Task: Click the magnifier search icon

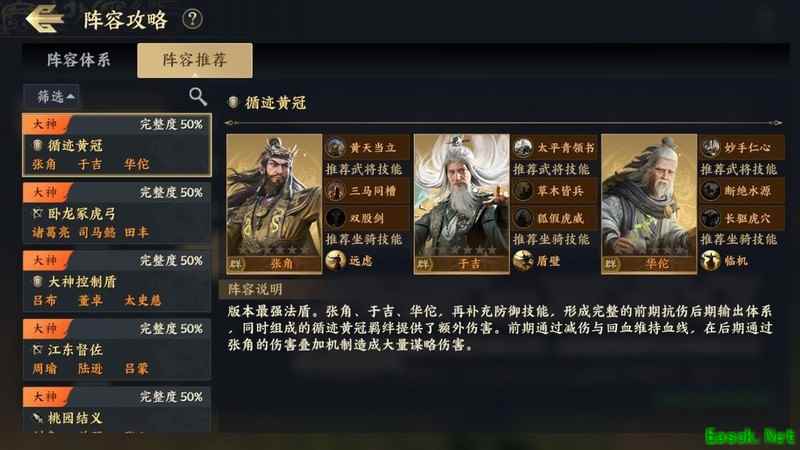Action: click(x=197, y=96)
